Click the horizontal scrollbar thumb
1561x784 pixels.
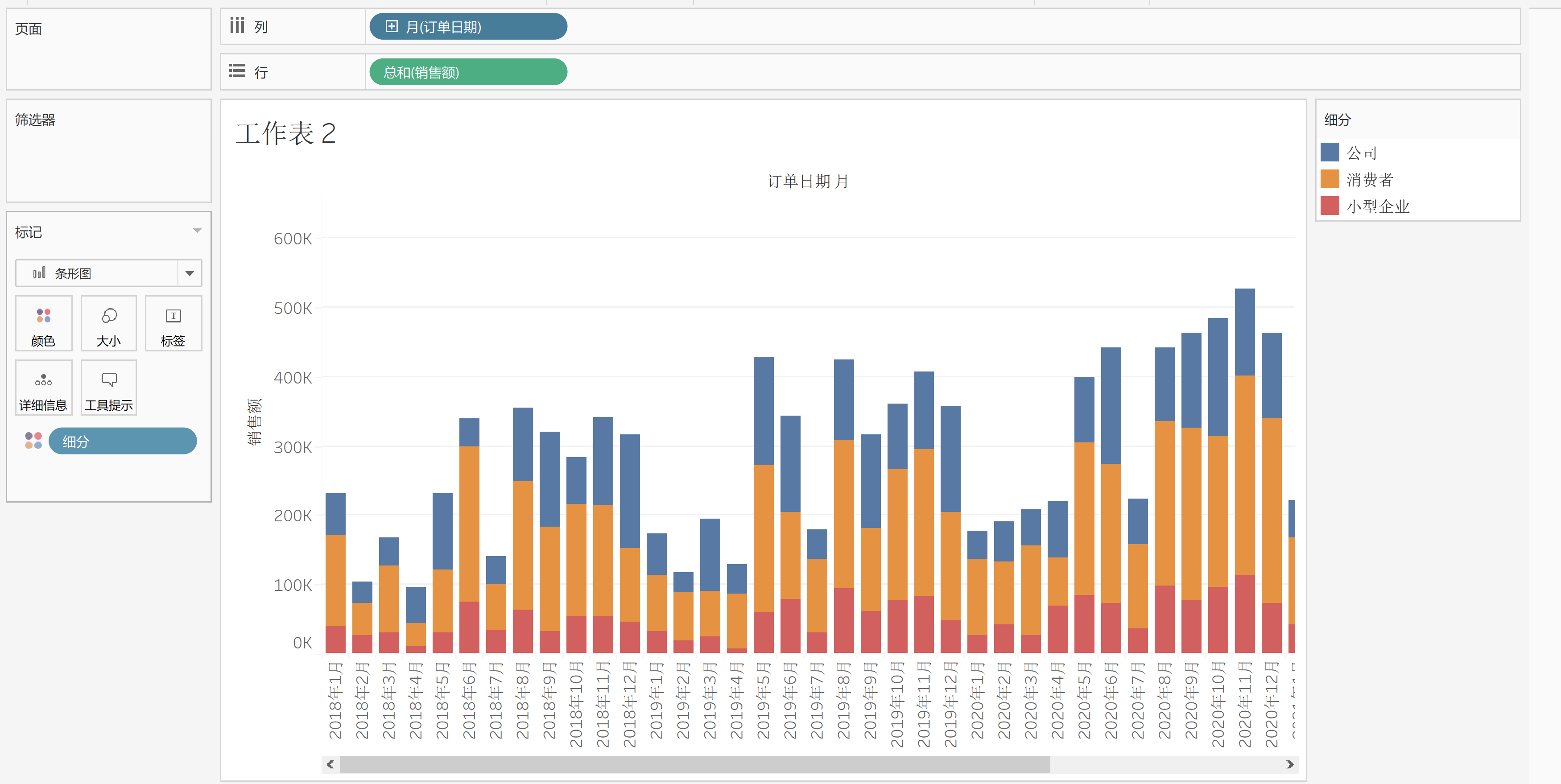694,765
